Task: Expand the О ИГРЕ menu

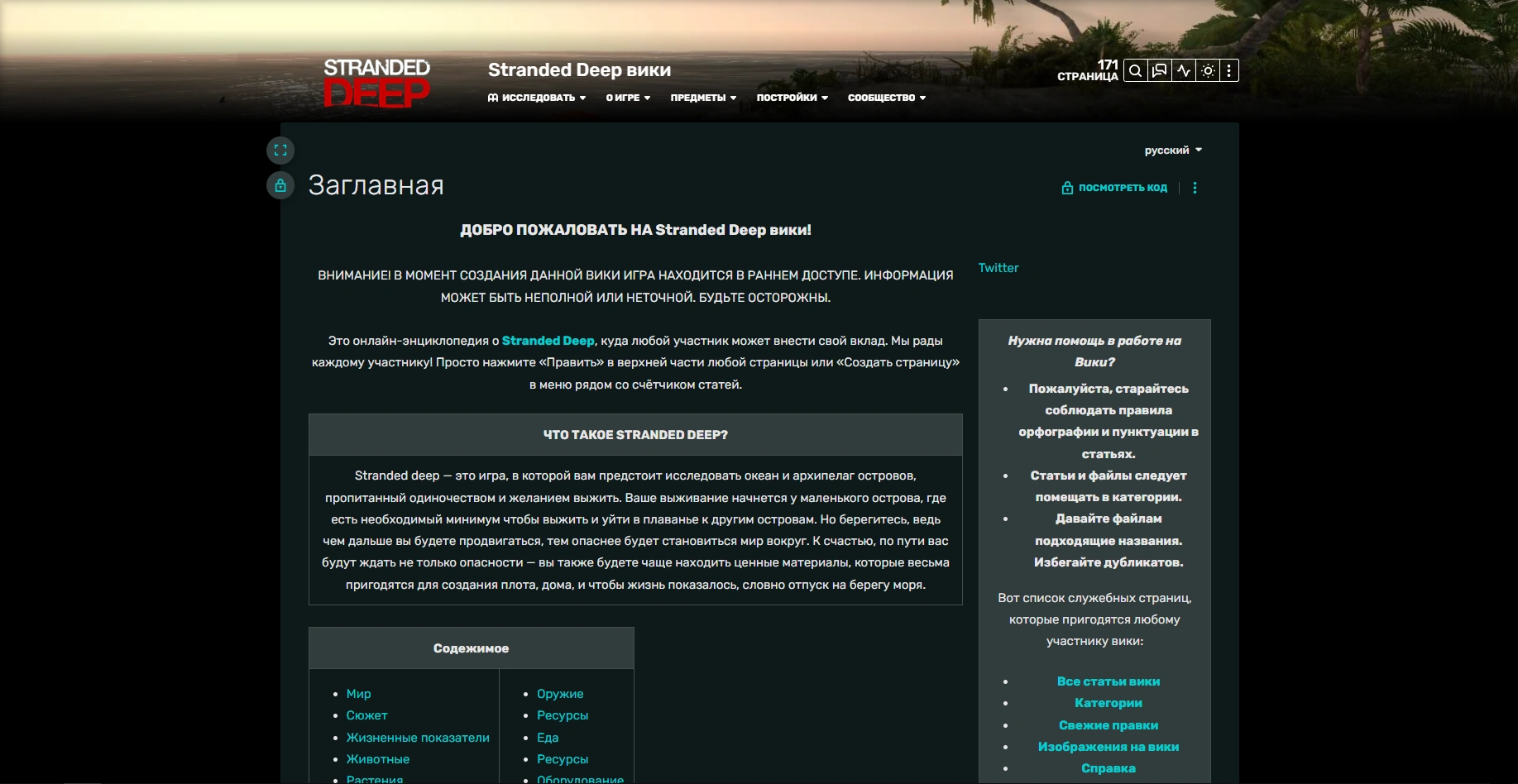Action: (628, 98)
